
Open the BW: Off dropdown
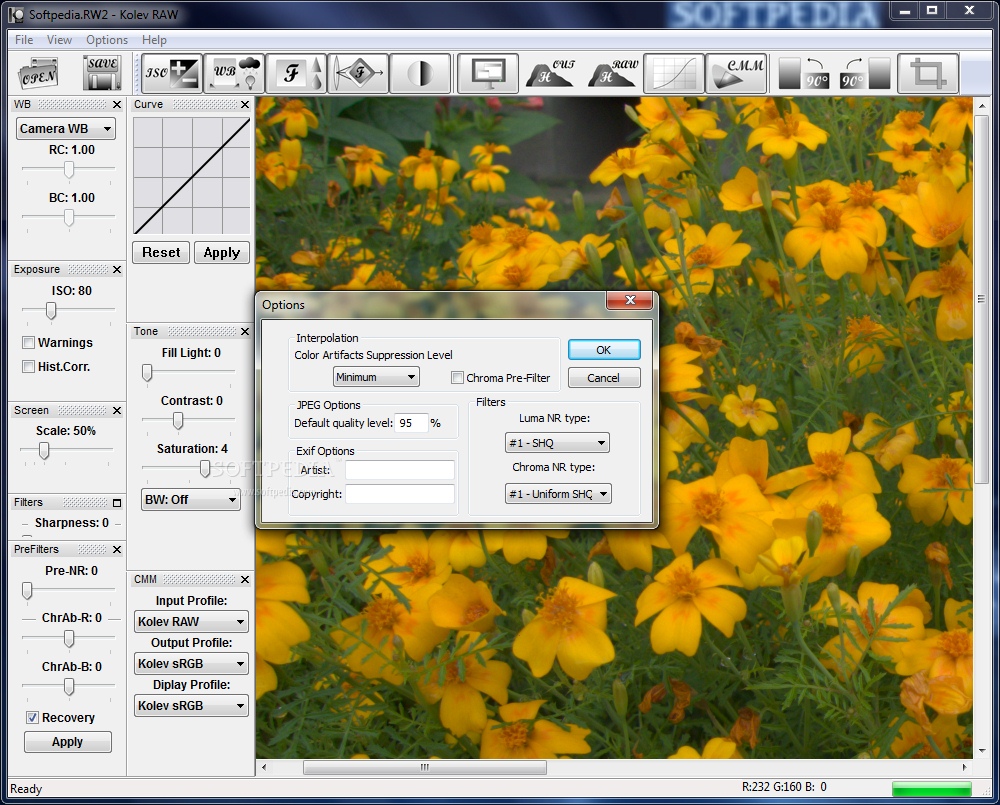(191, 499)
